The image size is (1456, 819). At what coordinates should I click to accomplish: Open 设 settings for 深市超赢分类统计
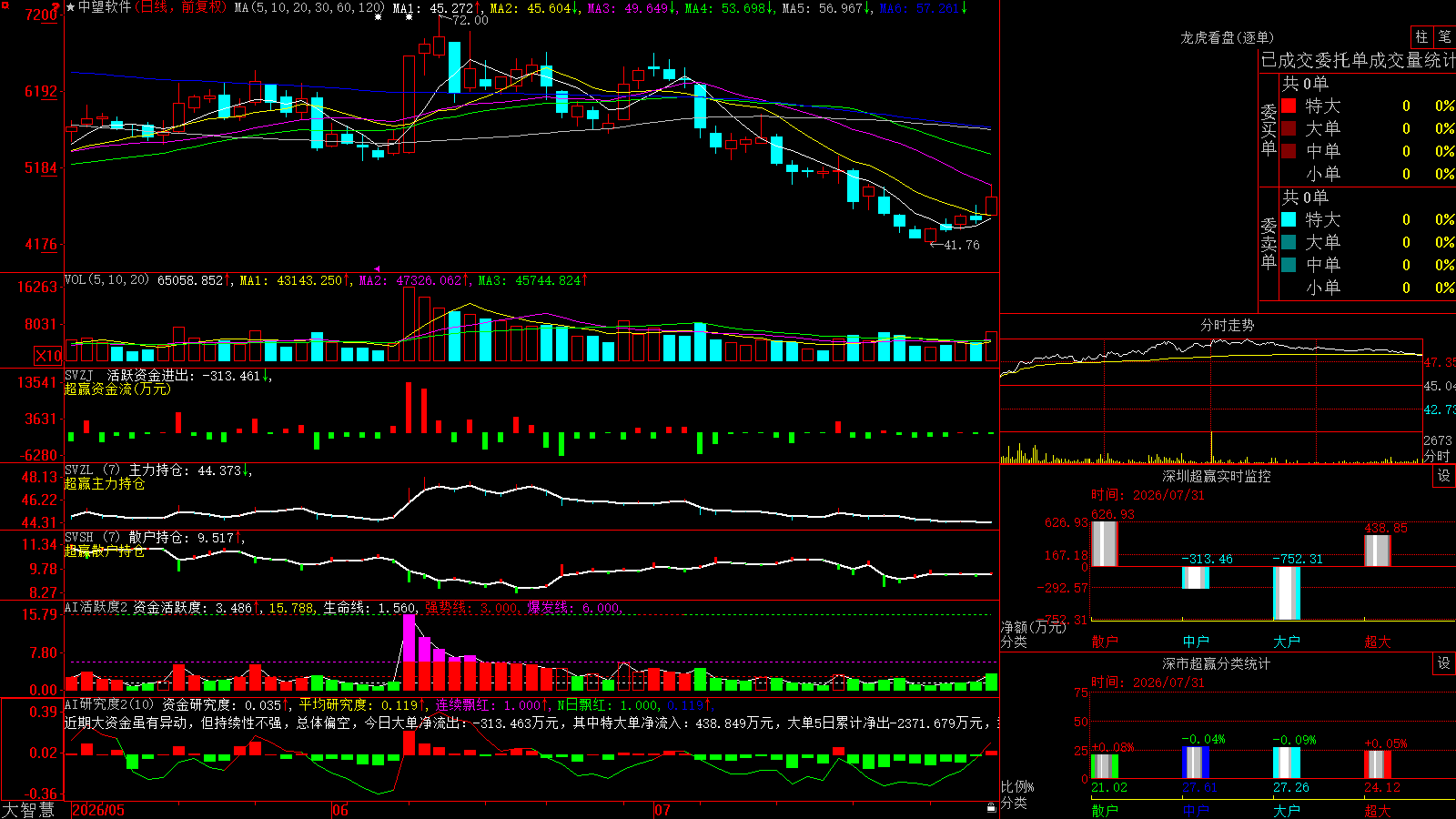(1443, 663)
